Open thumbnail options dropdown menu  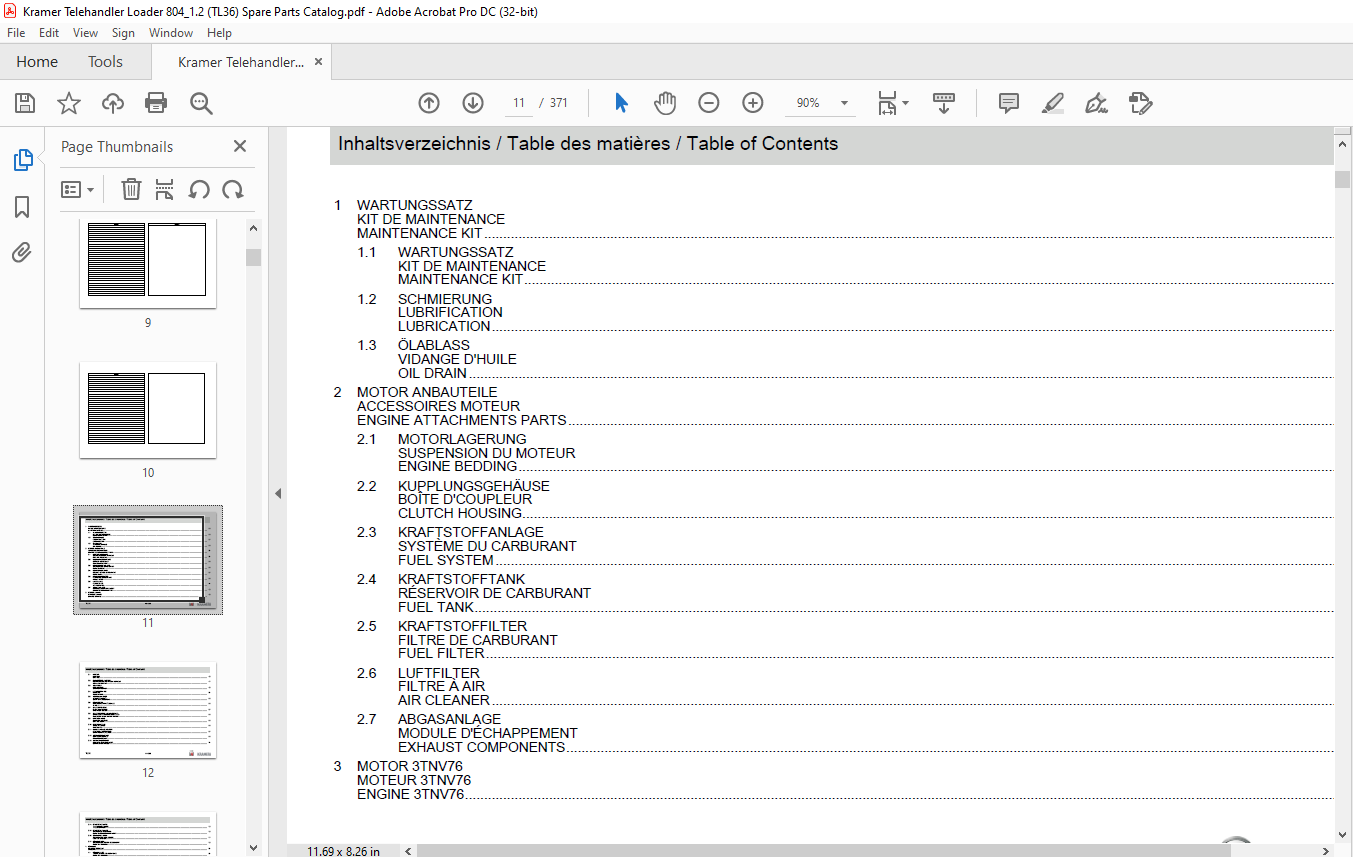[x=78, y=189]
